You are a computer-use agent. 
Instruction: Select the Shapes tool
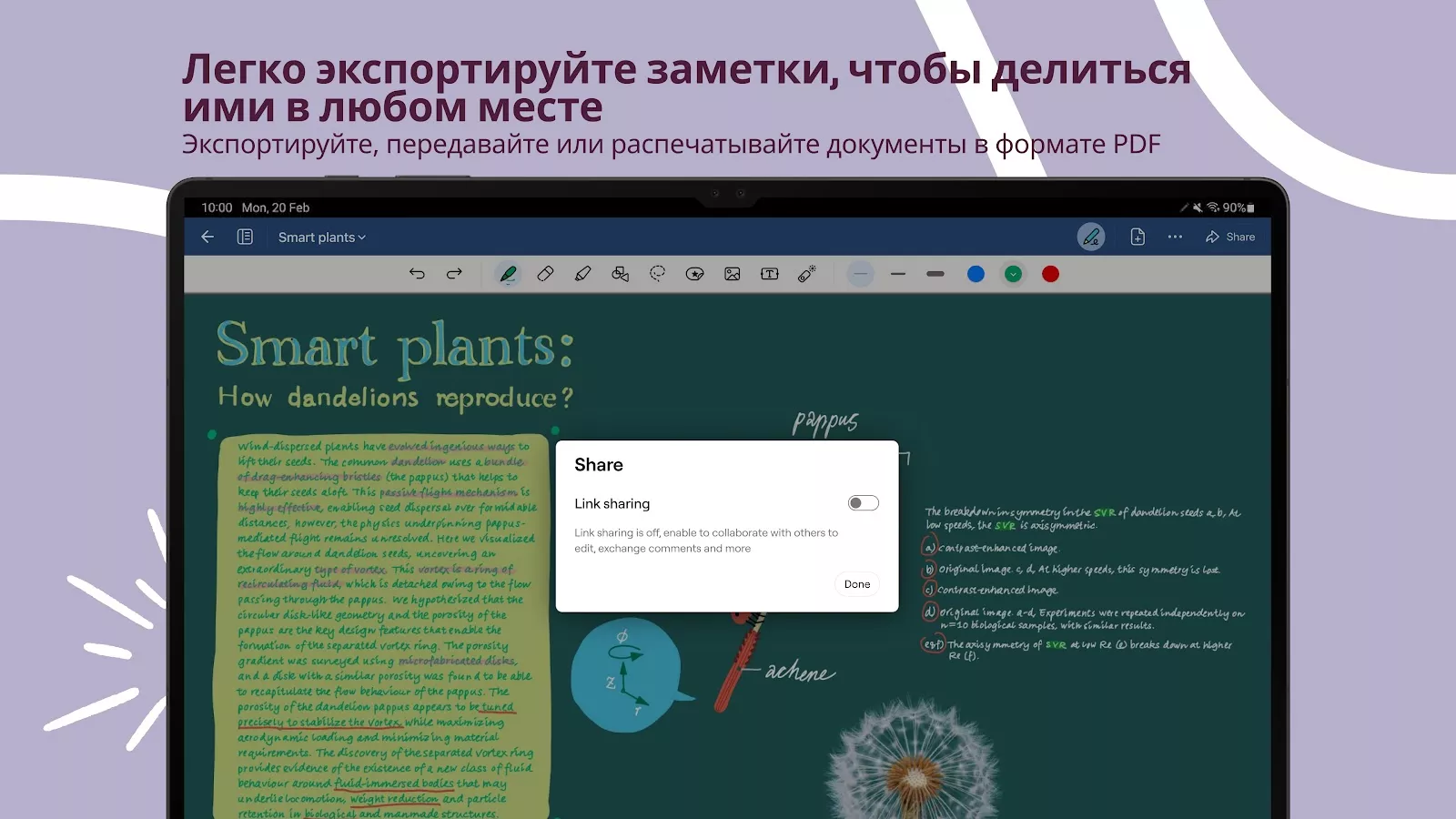621,274
